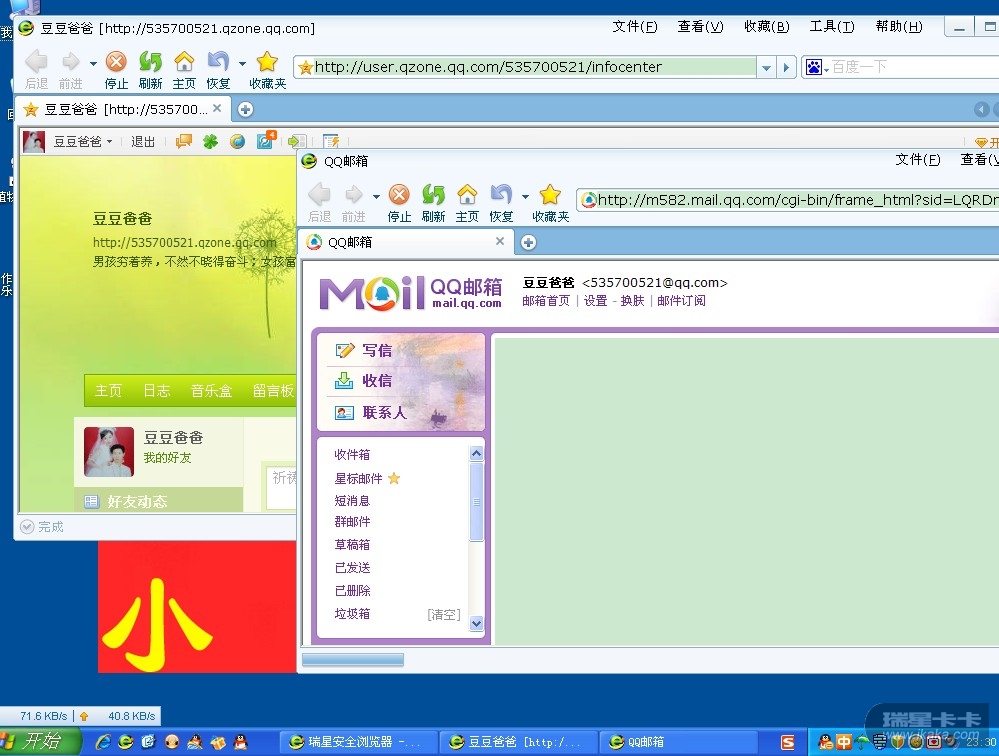This screenshot has width=999, height=756.
Task: Click Forward (前进) arrow in QQ邮箱 browser window
Action: [x=354, y=194]
